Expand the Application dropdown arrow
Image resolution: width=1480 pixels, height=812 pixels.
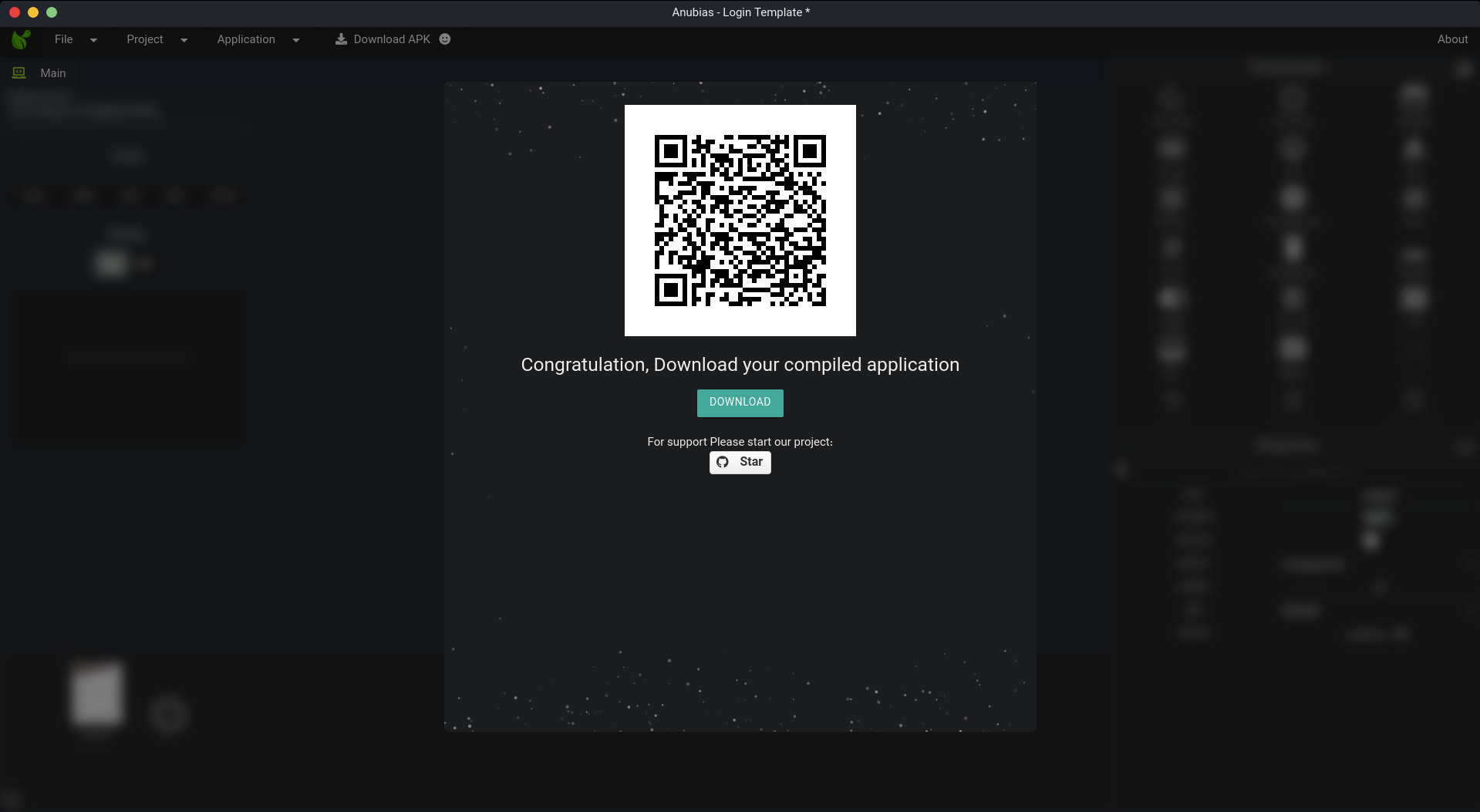(x=296, y=40)
